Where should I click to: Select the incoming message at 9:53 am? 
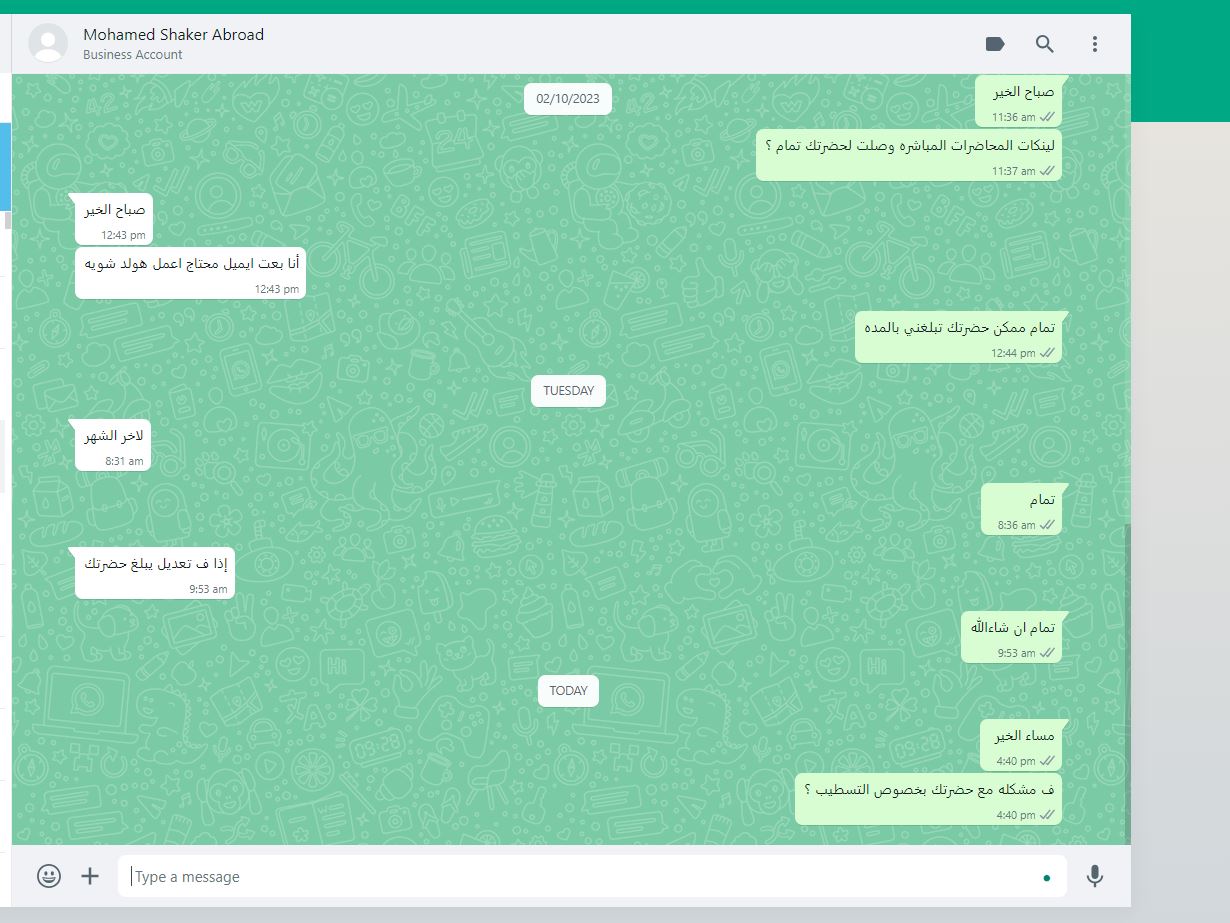[155, 573]
